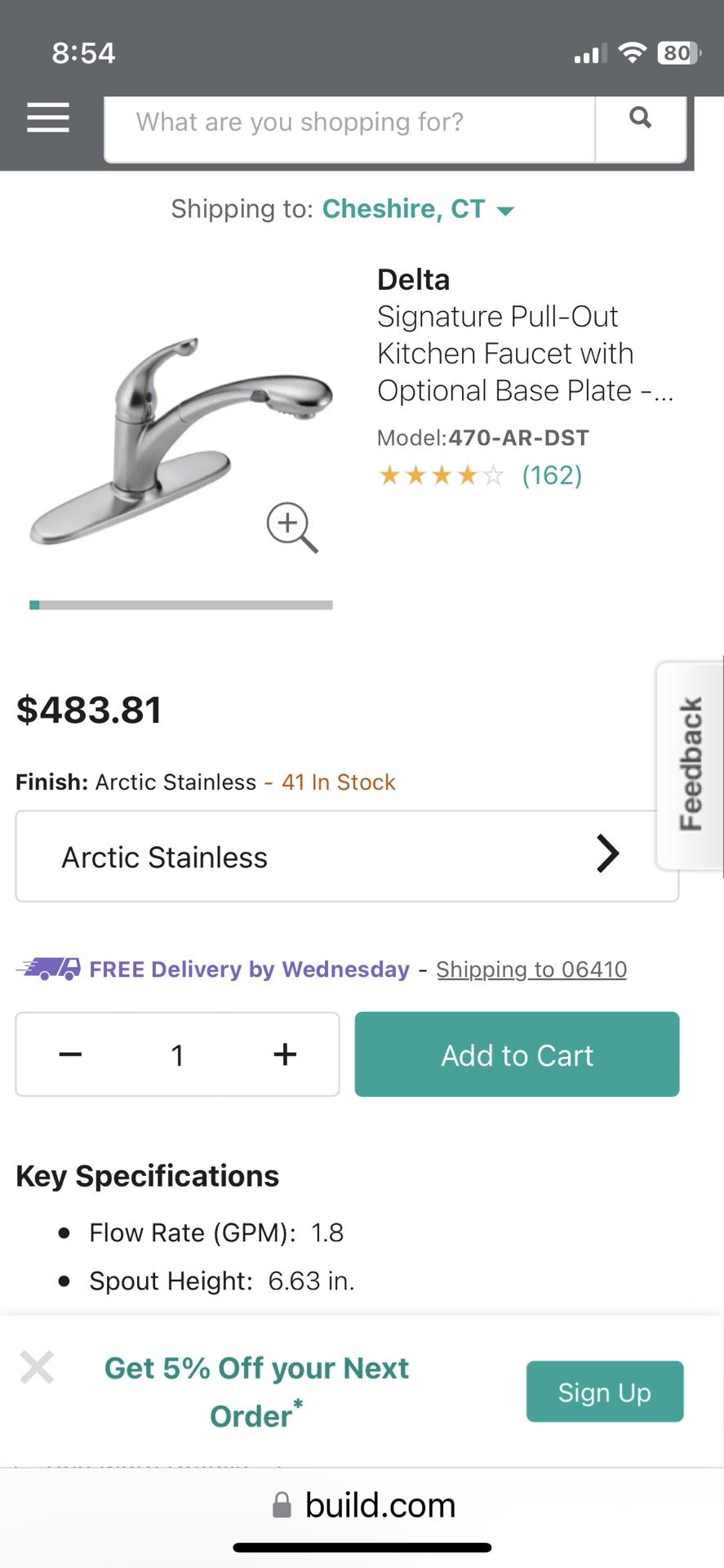Expand the Arctic Stainless finish selector
Image resolution: width=724 pixels, height=1568 pixels.
(x=347, y=857)
